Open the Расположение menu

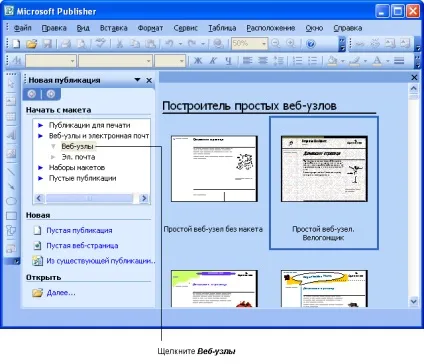(x=271, y=28)
